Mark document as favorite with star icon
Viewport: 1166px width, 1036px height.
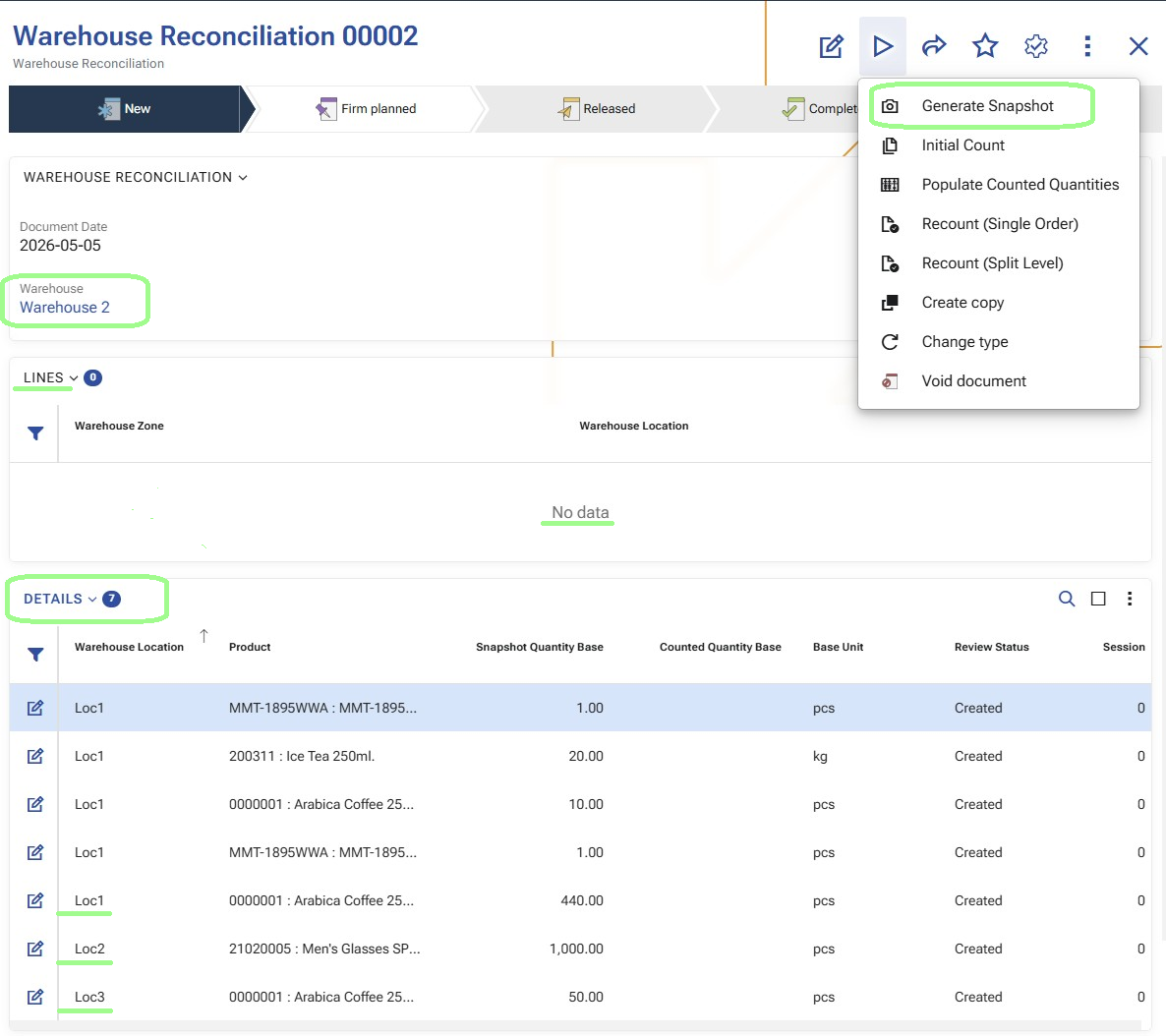point(985,46)
